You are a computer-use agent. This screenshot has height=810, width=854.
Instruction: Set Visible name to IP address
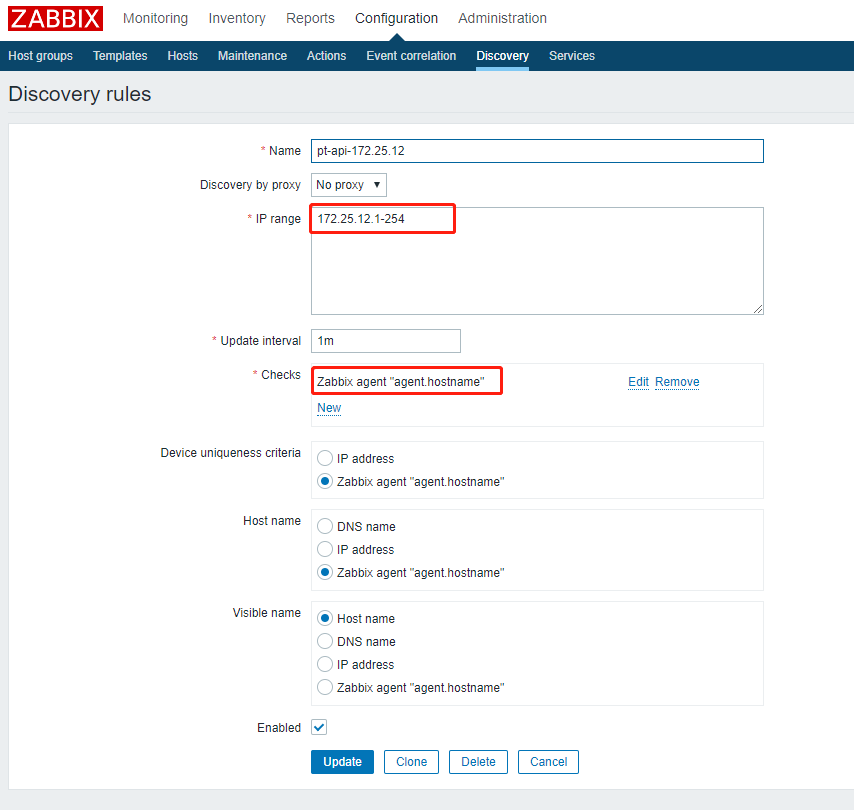pos(325,664)
